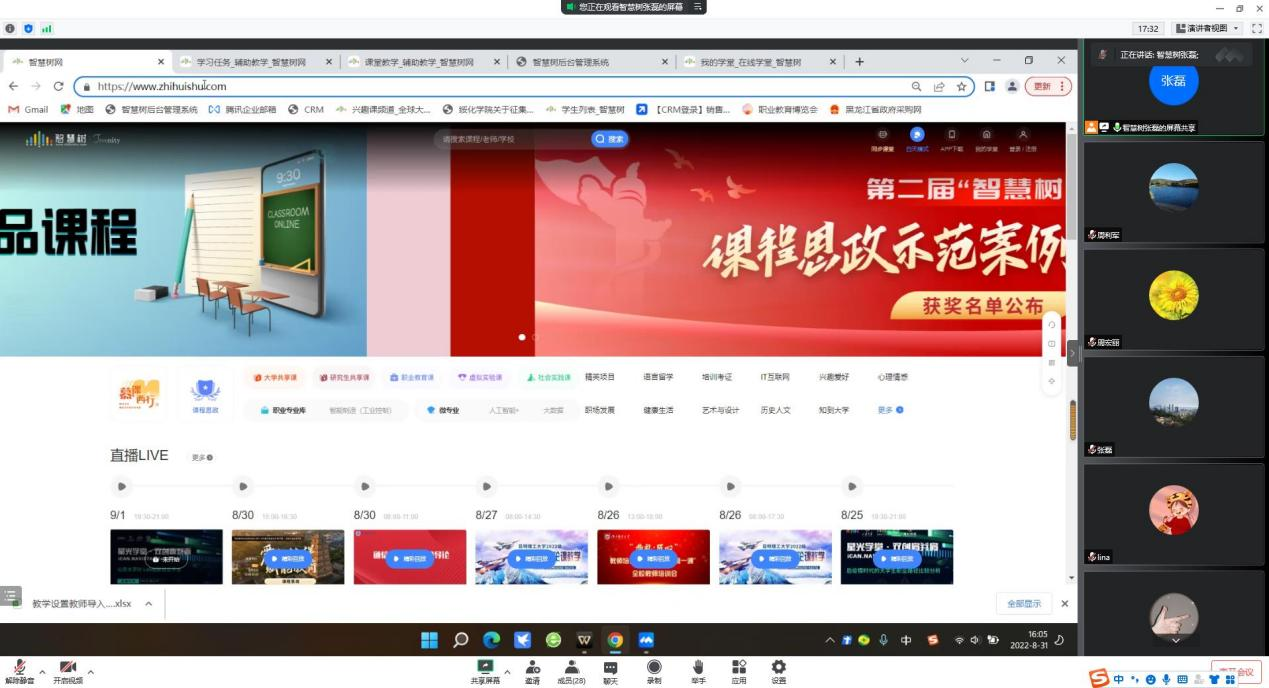This screenshot has width=1269, height=688.
Task: Click the 9/1 live timeline play marker
Action: click(121, 487)
